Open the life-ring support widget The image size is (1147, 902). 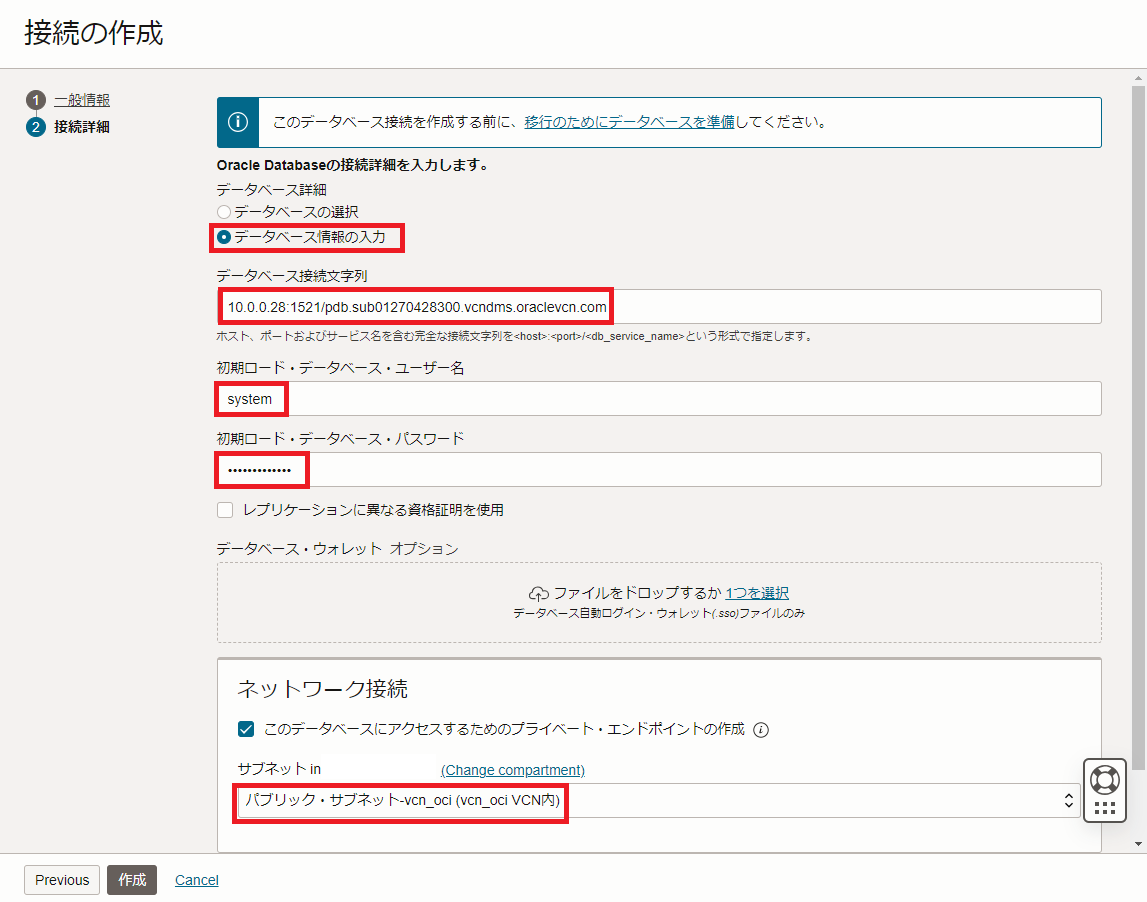[1105, 780]
